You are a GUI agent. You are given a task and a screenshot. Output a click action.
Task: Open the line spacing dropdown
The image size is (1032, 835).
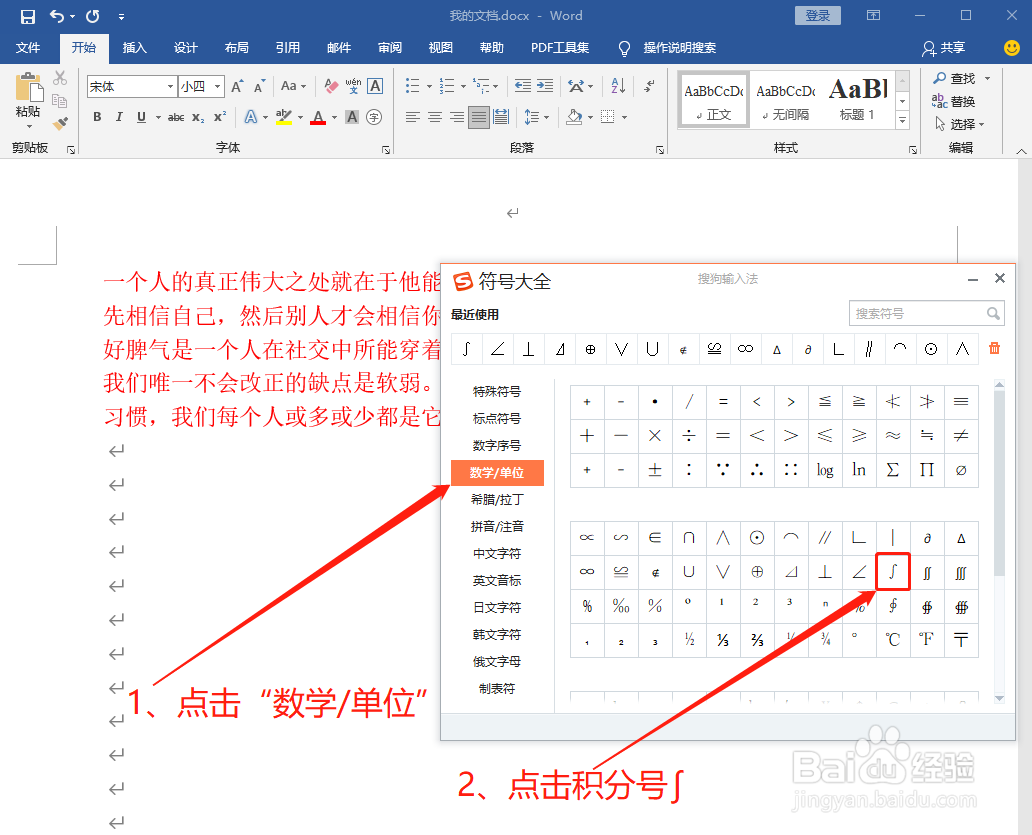(536, 116)
